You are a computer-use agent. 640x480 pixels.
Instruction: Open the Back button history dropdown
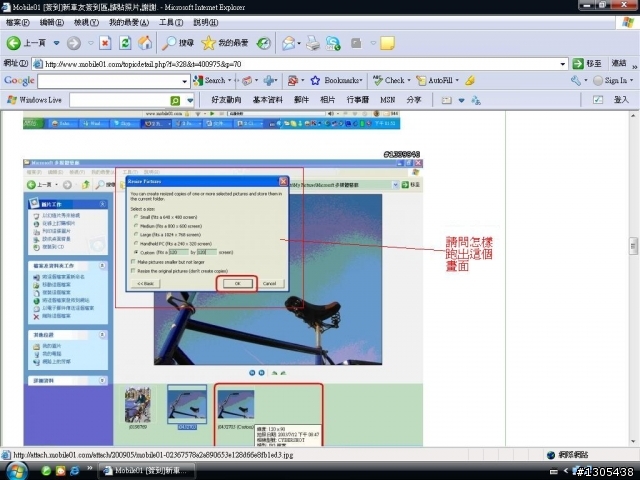(x=56, y=43)
